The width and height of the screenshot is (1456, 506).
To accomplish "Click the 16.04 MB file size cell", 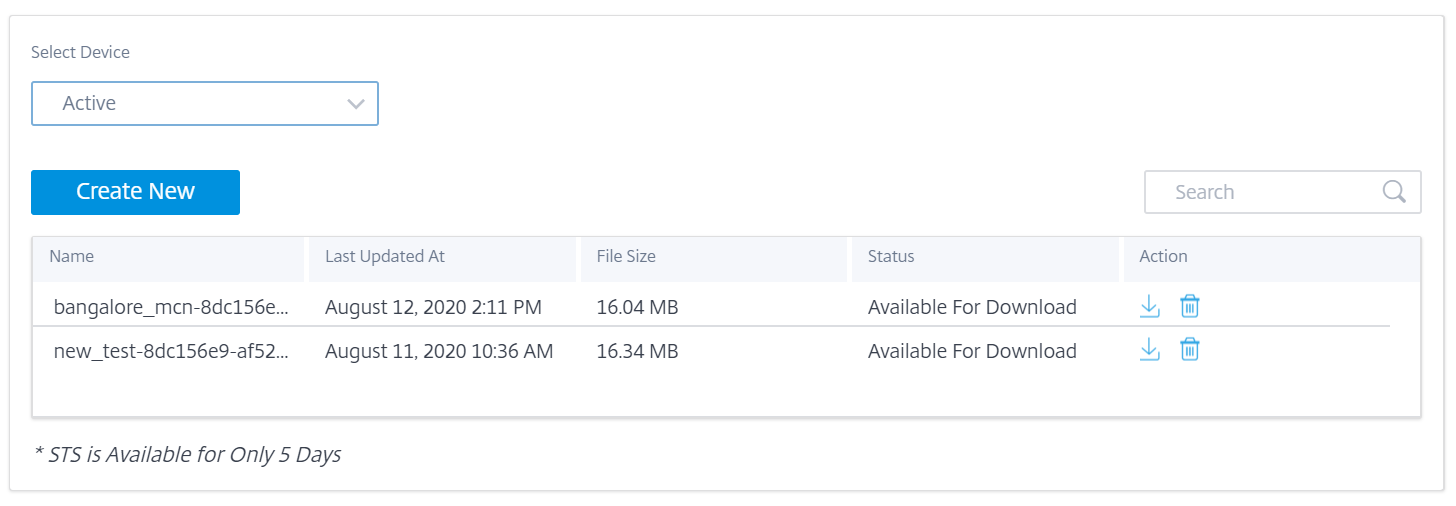I will coord(637,307).
